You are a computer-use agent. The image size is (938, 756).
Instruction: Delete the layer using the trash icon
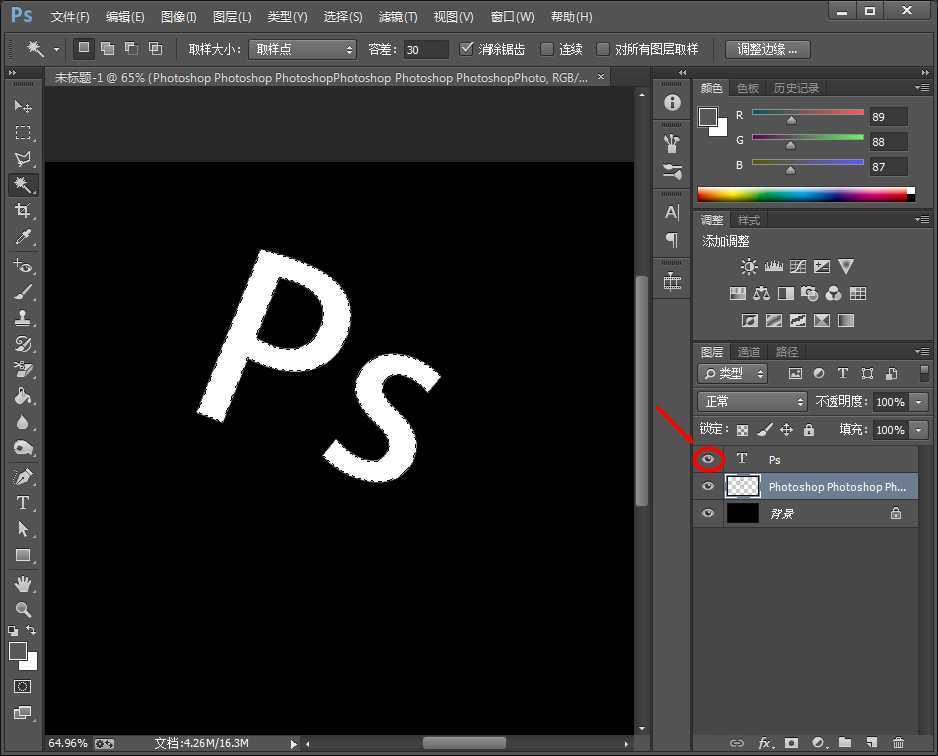pos(899,743)
